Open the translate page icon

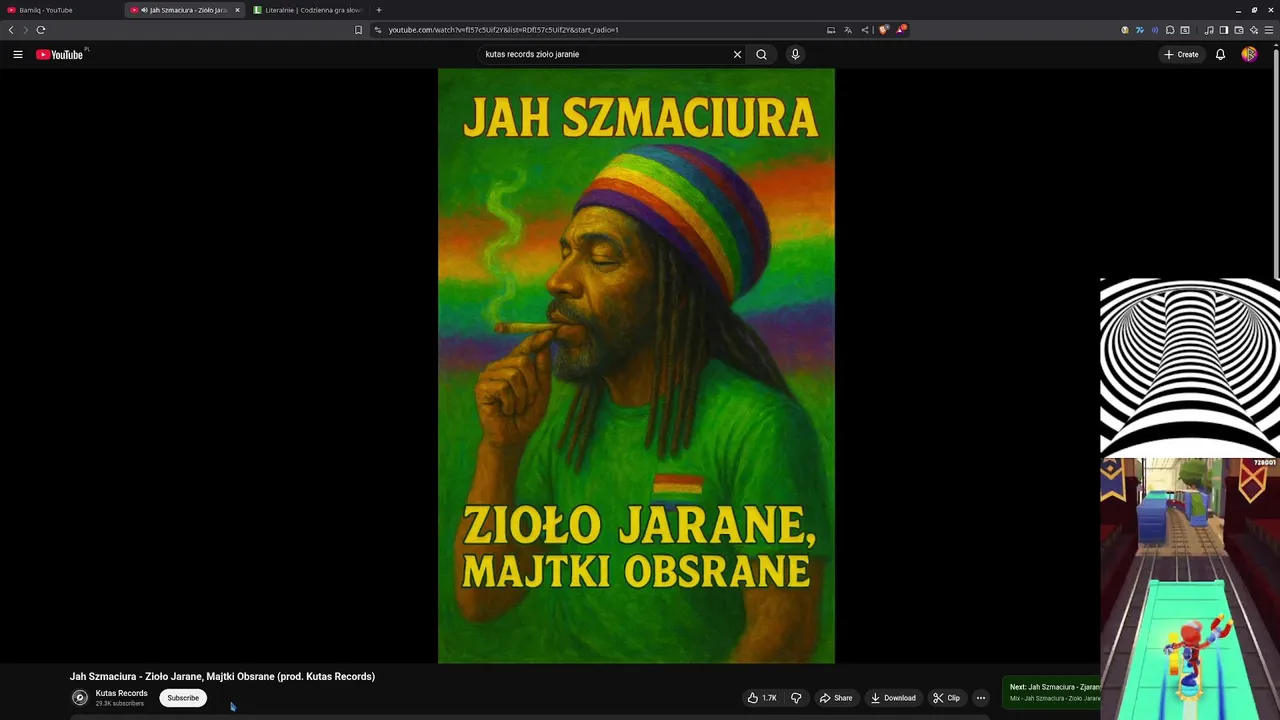pos(848,30)
